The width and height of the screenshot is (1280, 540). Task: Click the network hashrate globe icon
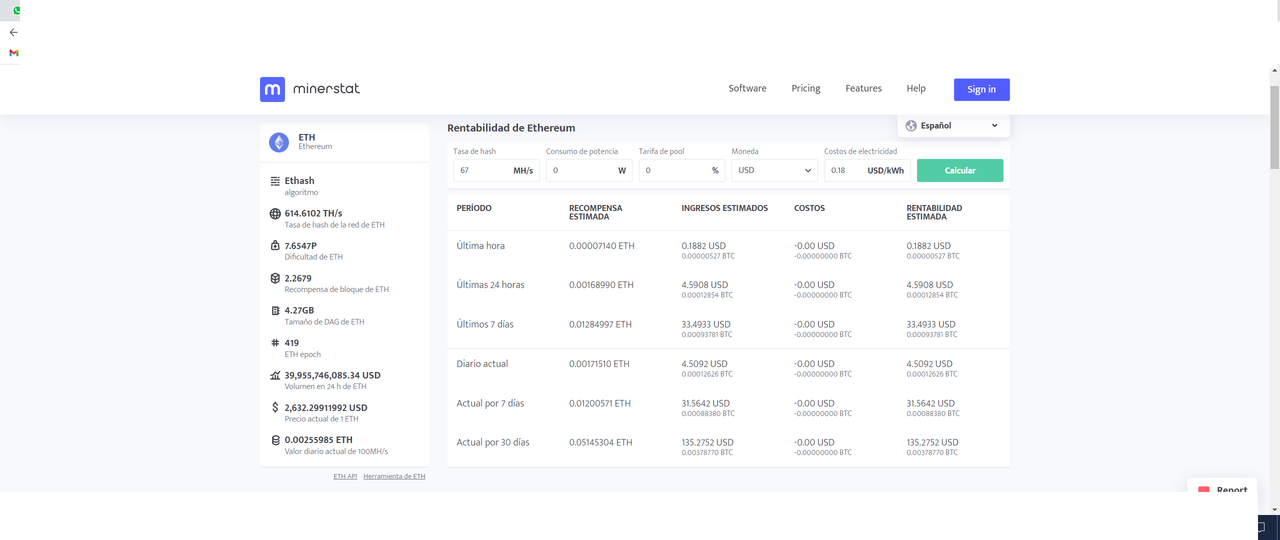pos(275,214)
